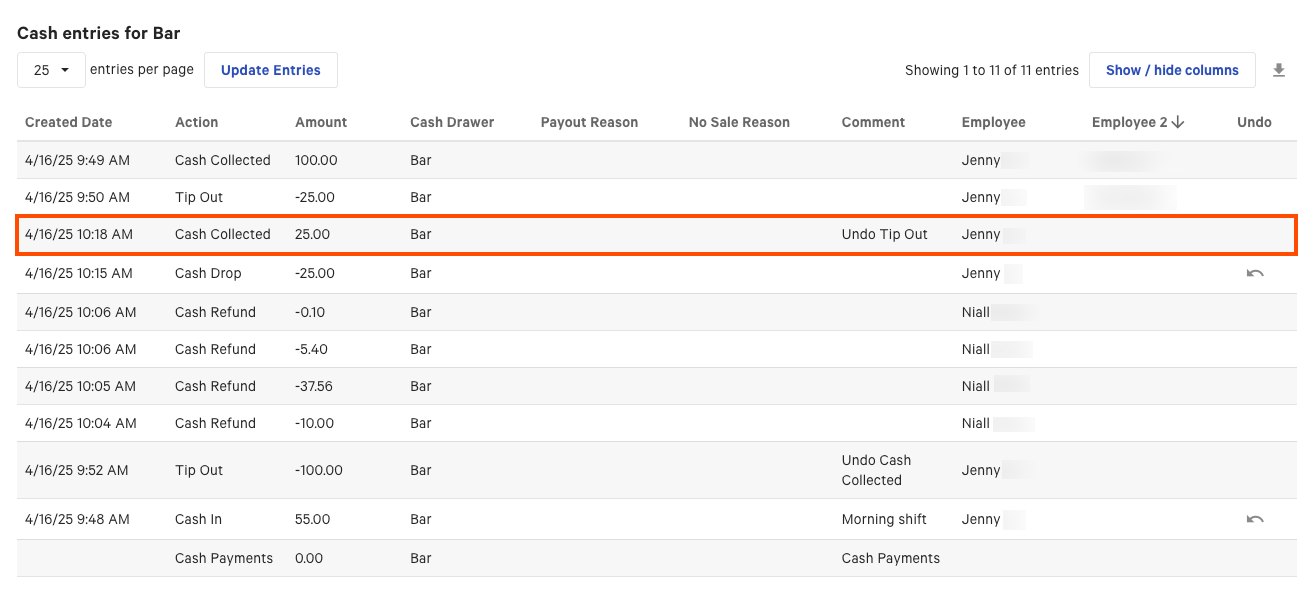Click the Cash entries for Bar heading

pos(99,33)
